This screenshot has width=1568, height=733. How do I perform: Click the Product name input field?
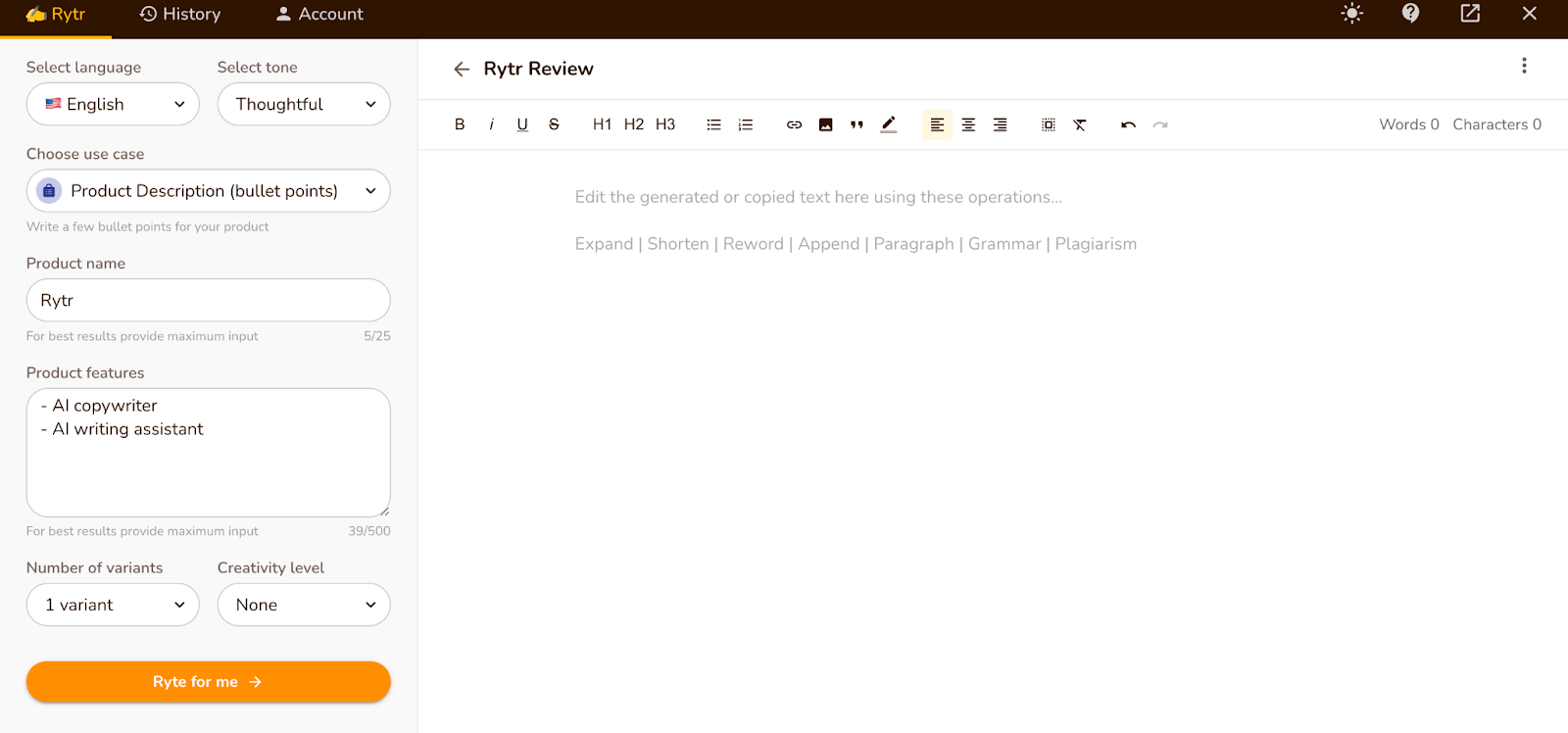point(209,300)
